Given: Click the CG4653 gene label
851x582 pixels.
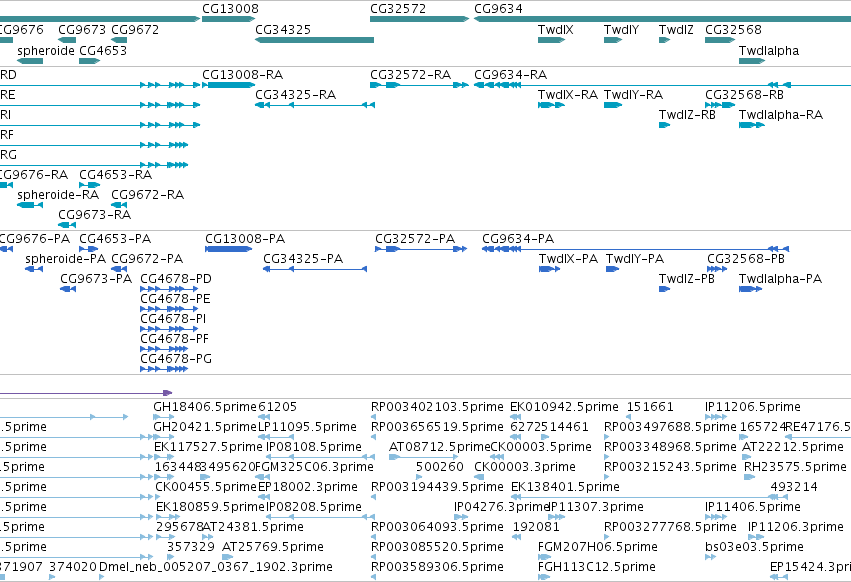Looking at the screenshot, I should click(103, 50).
